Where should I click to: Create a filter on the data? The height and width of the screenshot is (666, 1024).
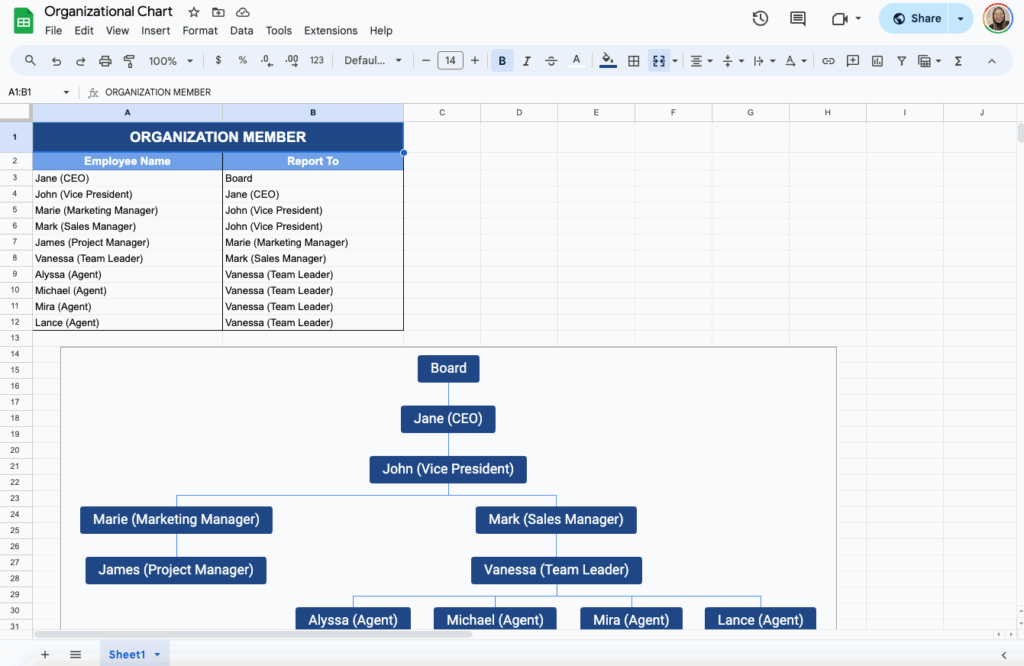pos(901,60)
